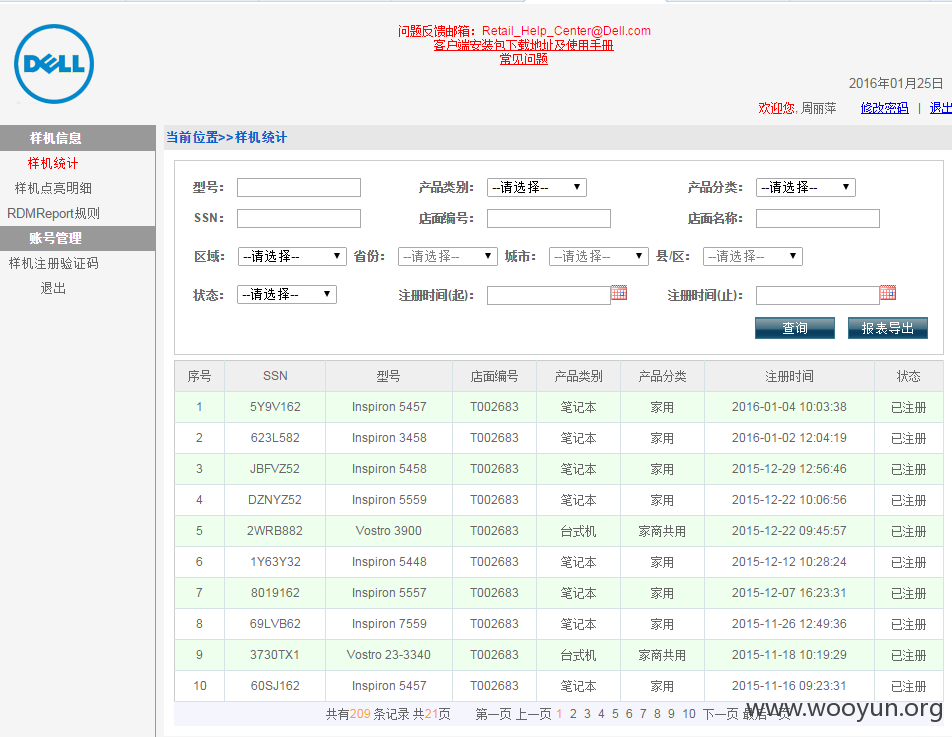This screenshot has width=952, height=737.
Task: Click the 注册时间 column header
Action: (x=789, y=376)
